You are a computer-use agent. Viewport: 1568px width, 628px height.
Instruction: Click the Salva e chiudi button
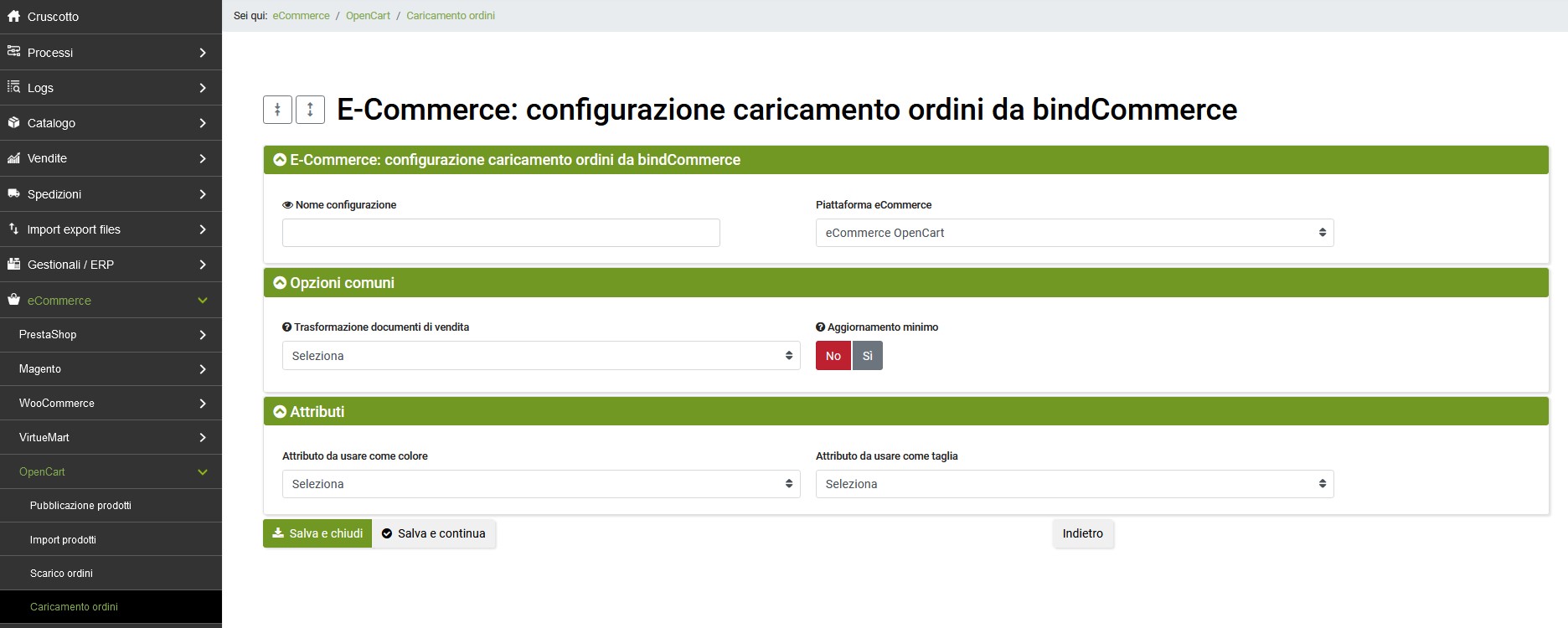pyautogui.click(x=317, y=533)
